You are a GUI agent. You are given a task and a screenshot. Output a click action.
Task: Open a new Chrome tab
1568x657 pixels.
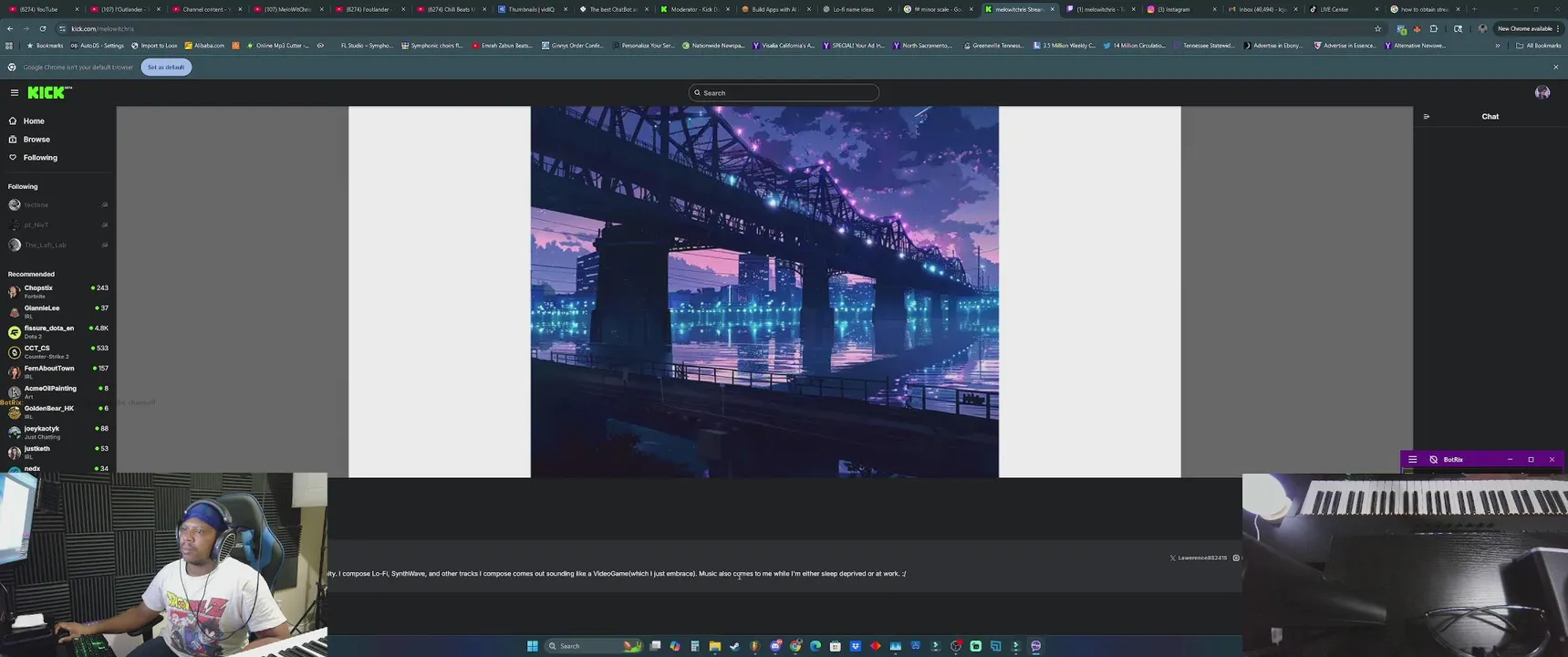(x=1474, y=9)
